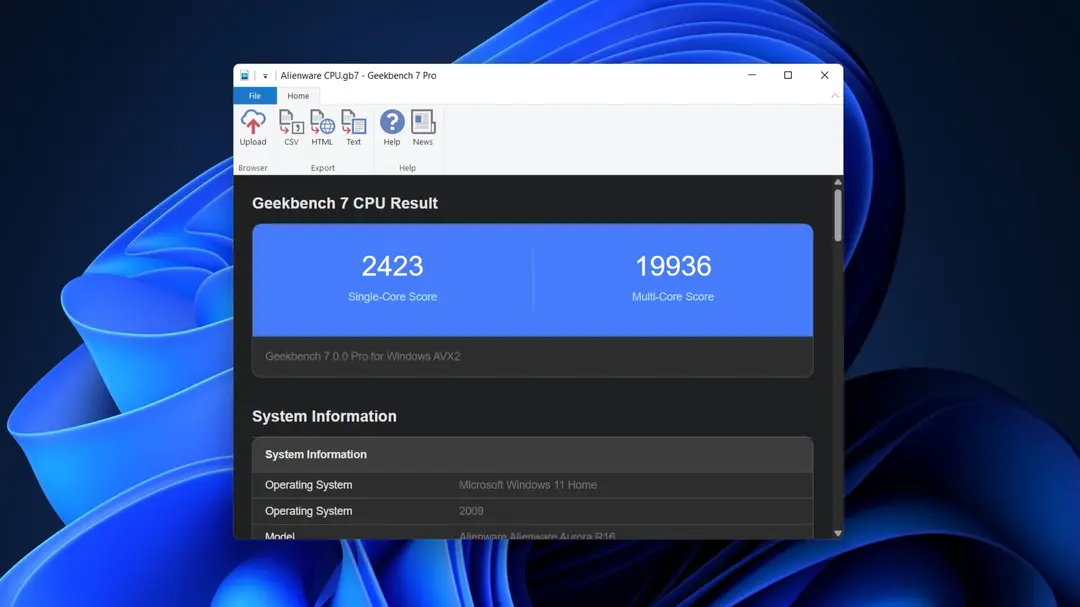Click the Microsoft Windows 11 Home value
Viewport: 1080px width, 607px height.
click(x=528, y=485)
